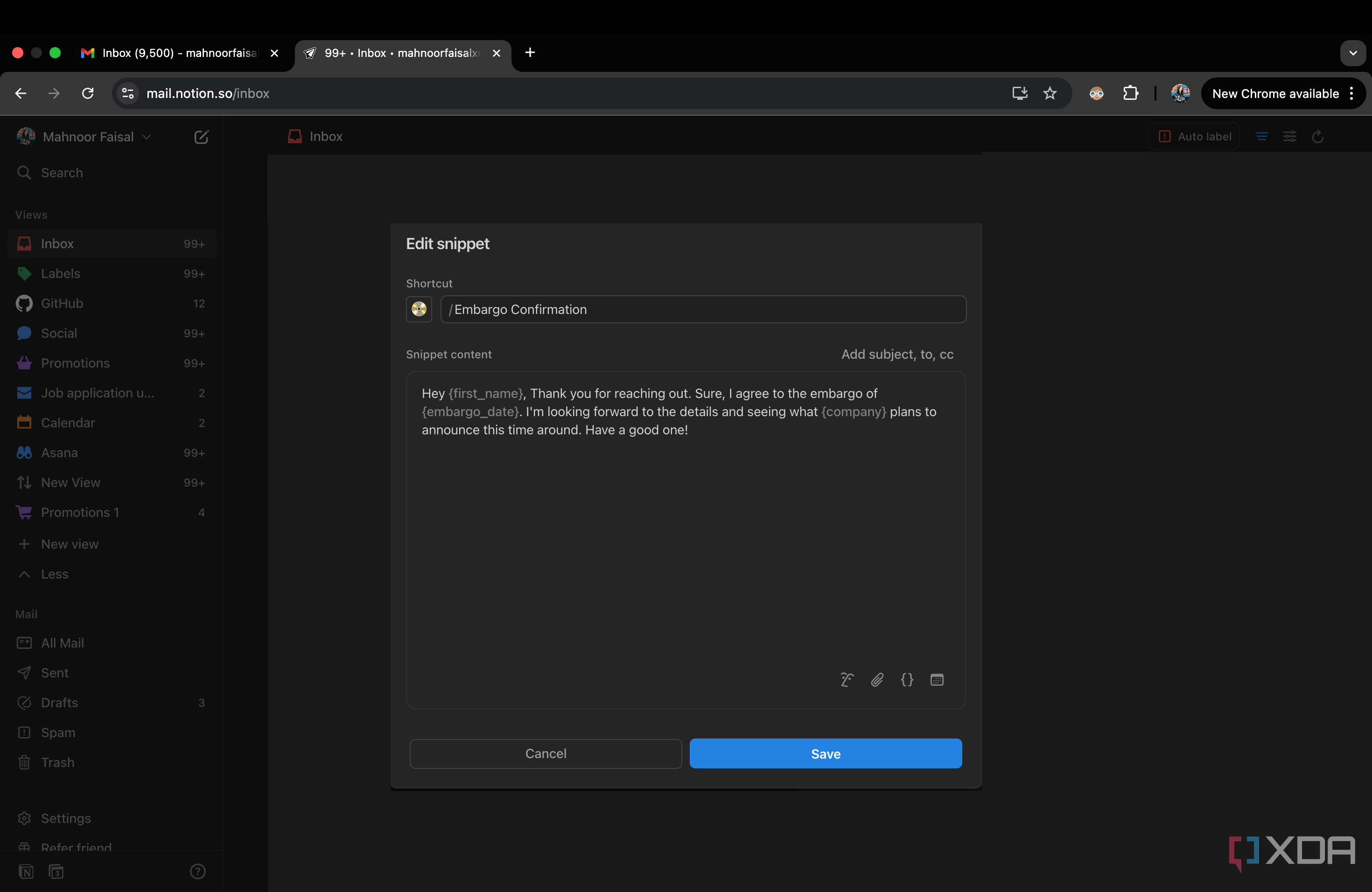1372x892 pixels.
Task: Close the Notion Mail tab
Action: coord(497,53)
